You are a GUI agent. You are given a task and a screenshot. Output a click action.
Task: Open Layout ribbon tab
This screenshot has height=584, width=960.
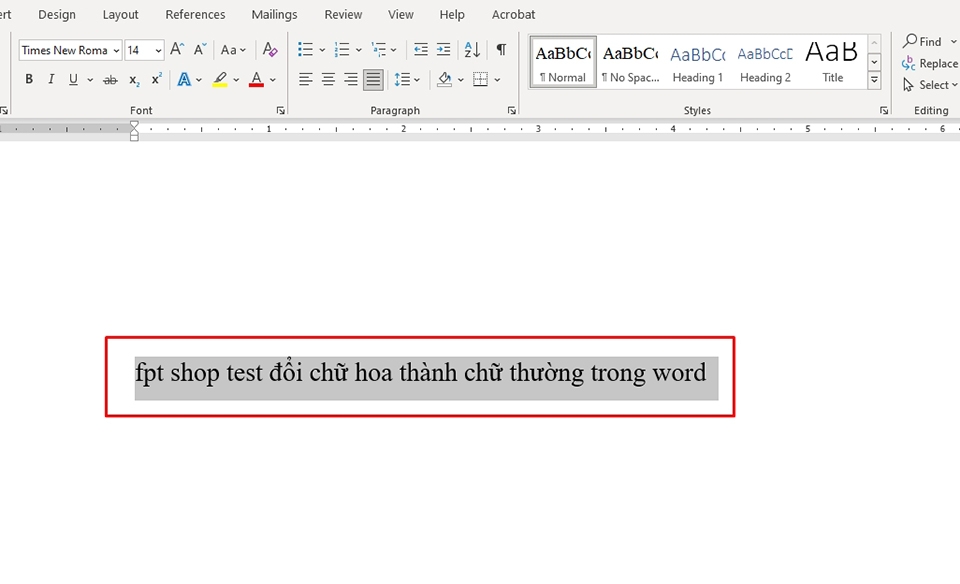pos(120,14)
